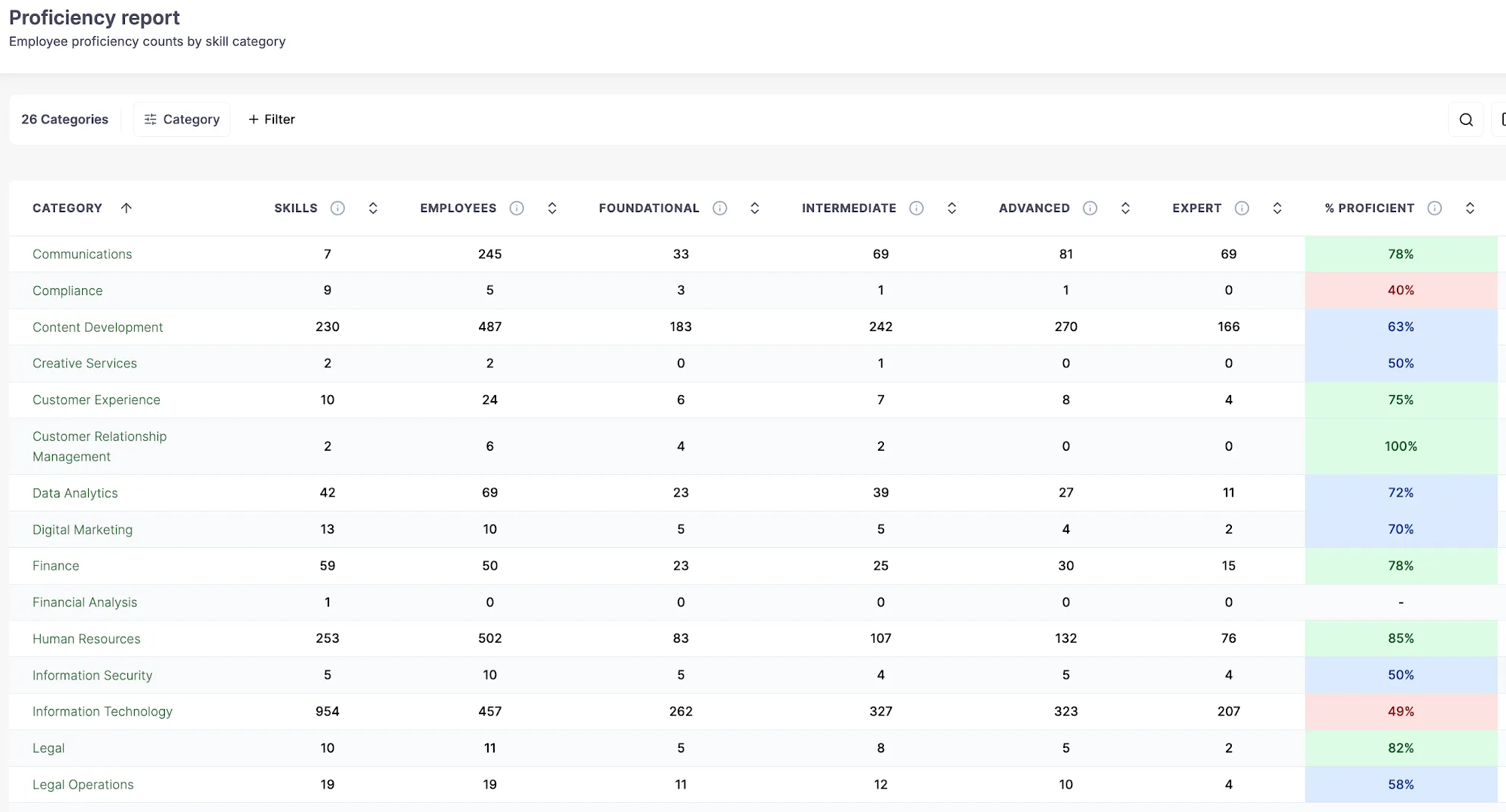Select the 85% cell for Human Resources
1506x812 pixels.
(x=1401, y=638)
